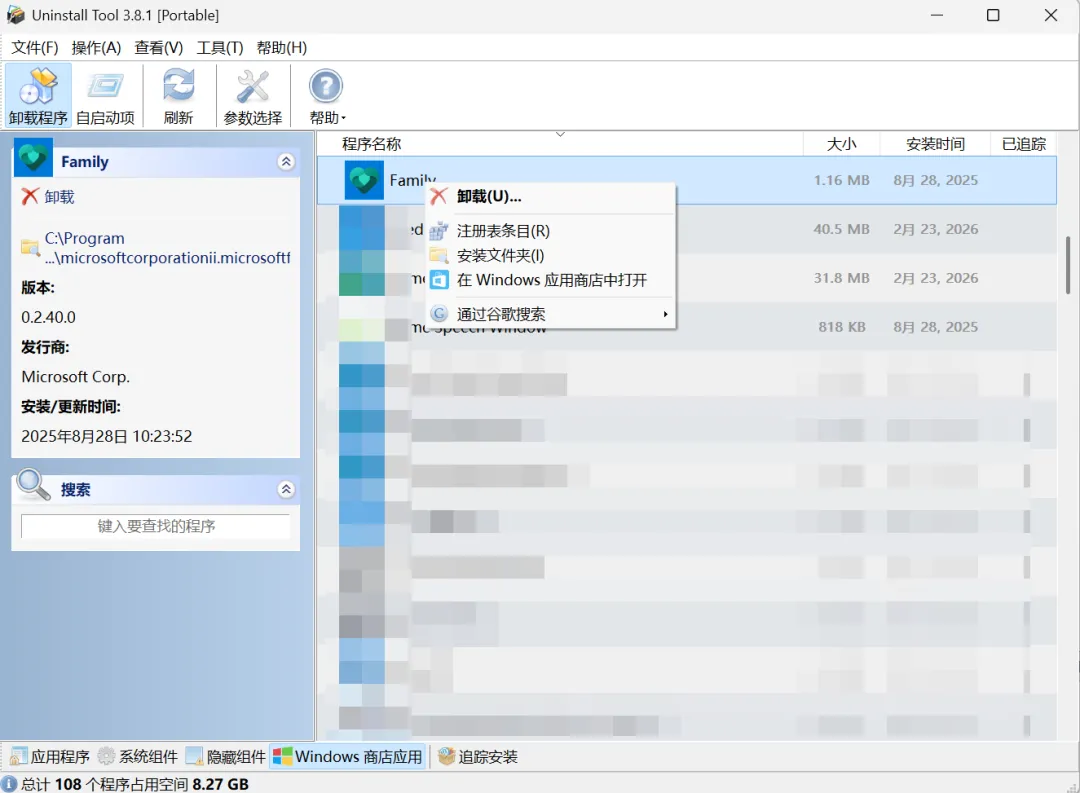Choose 安装文件夹(I) in context menu
1080x793 pixels.
pyautogui.click(x=550, y=256)
